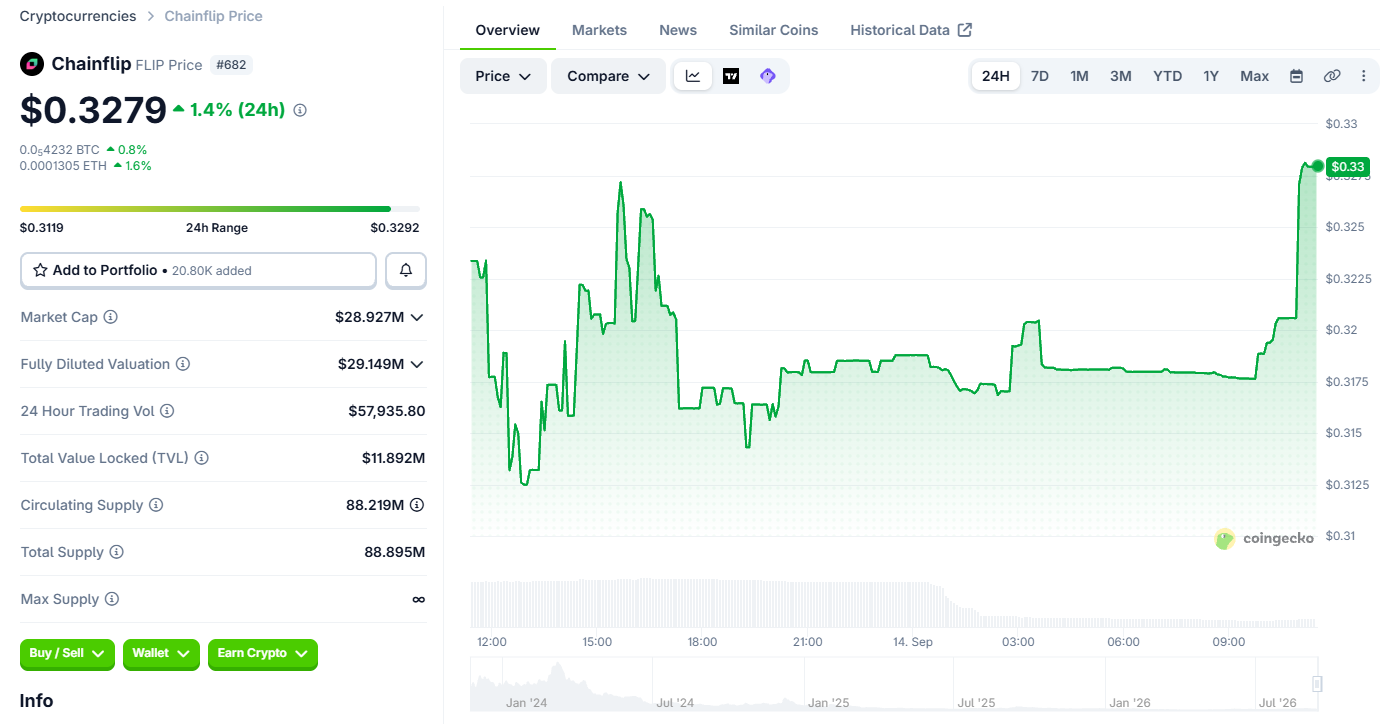
Task: Switch to the TradingView chart icon
Action: [x=731, y=76]
